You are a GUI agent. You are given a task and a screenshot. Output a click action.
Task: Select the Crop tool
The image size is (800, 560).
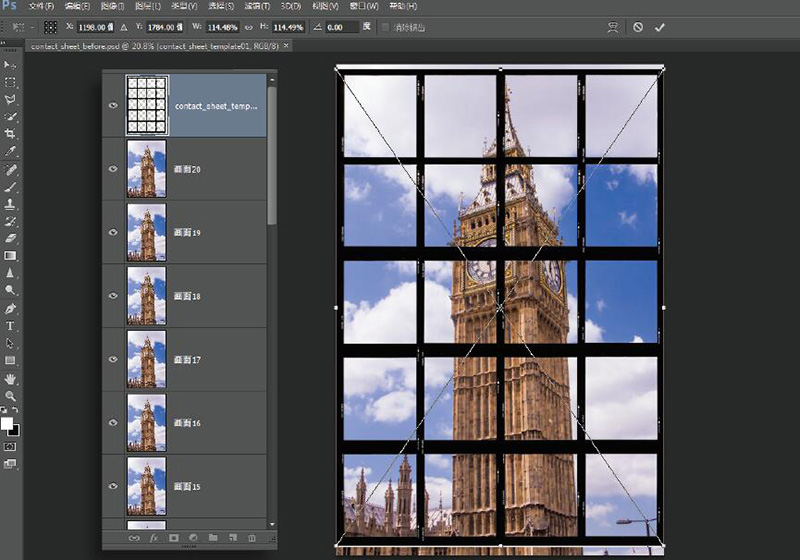pos(11,133)
